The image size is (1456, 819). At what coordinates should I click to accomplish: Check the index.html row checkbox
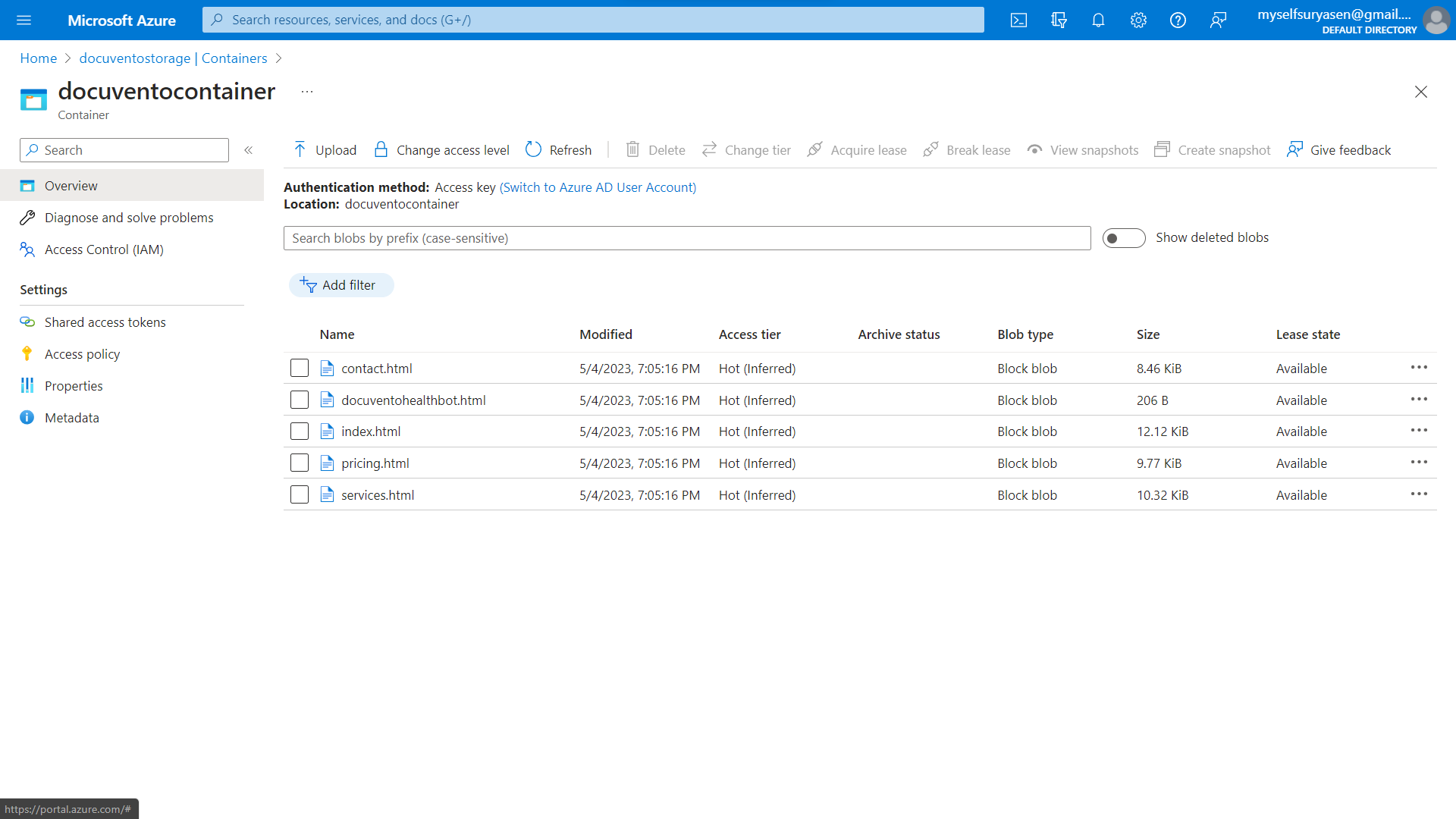pos(300,431)
